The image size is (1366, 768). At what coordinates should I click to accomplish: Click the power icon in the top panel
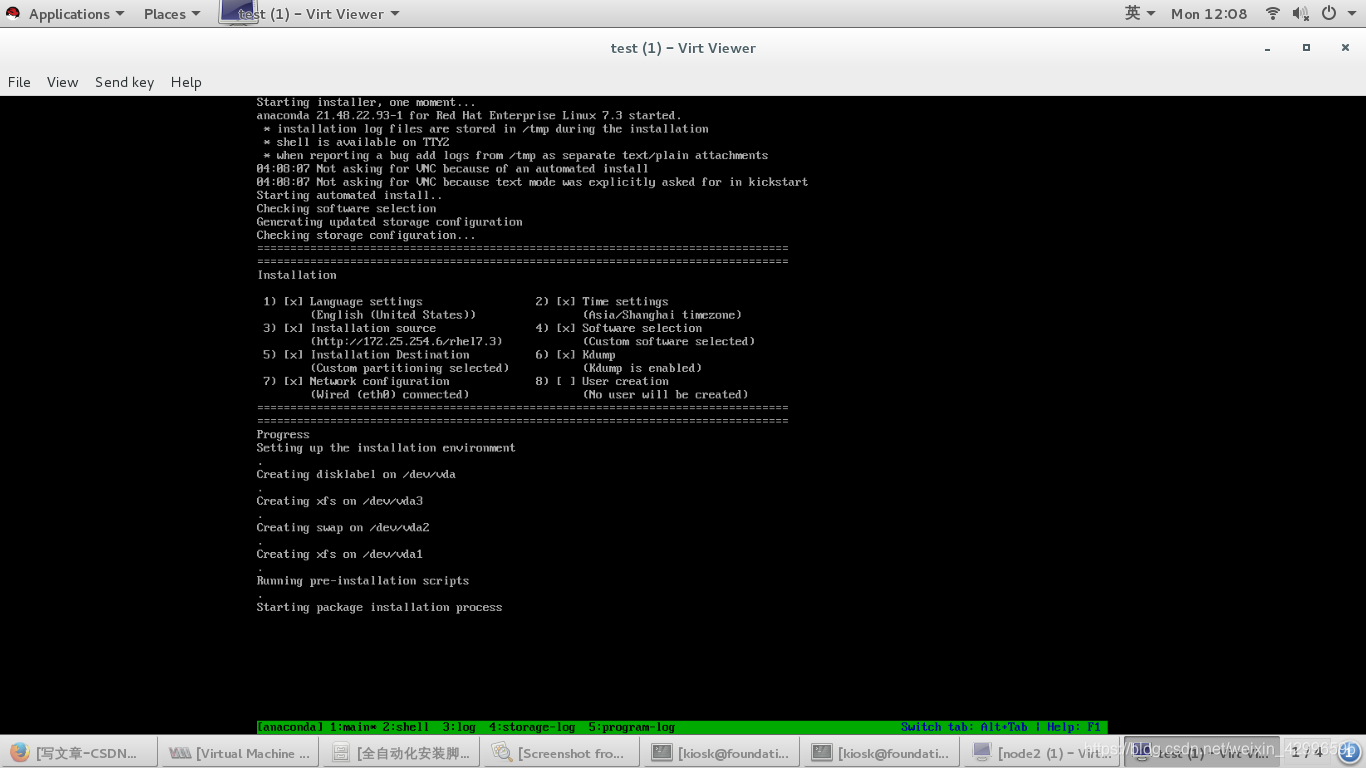(1329, 14)
